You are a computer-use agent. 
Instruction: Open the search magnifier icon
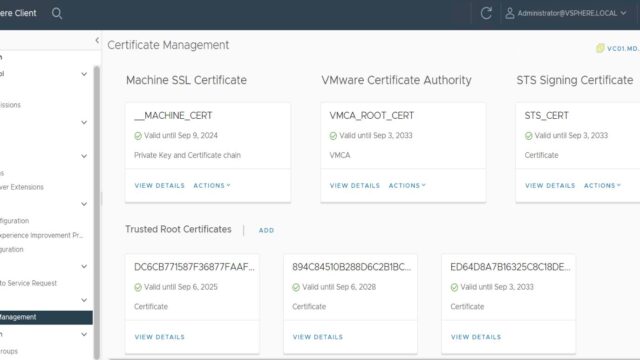[x=57, y=13]
